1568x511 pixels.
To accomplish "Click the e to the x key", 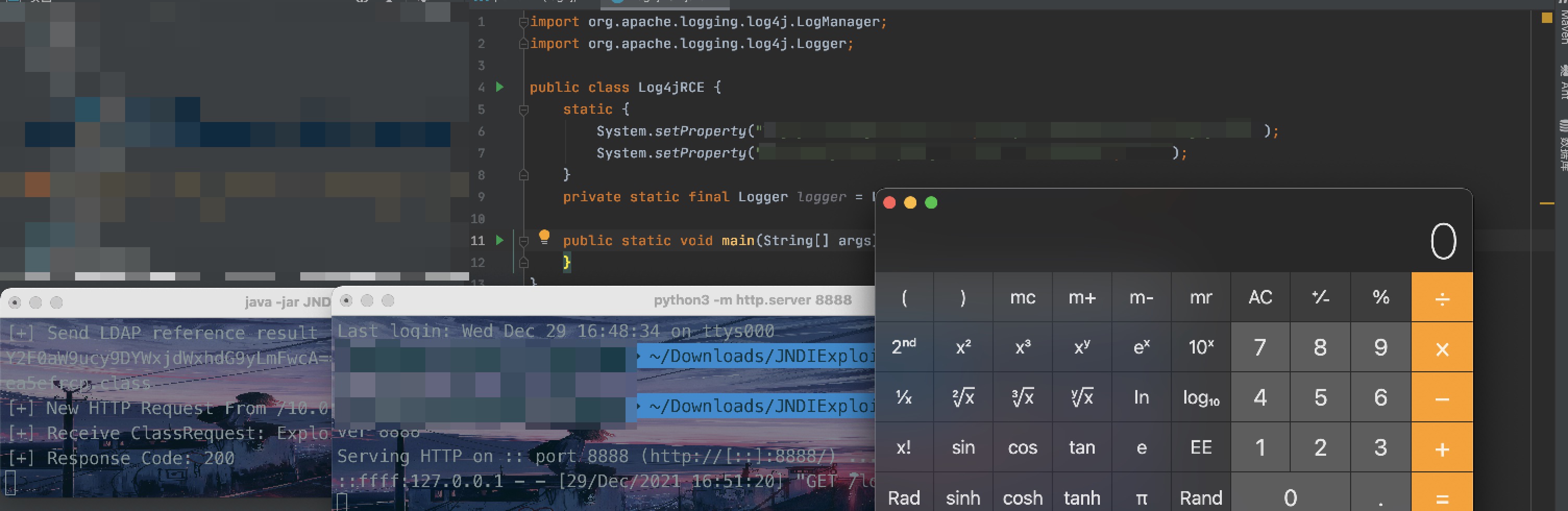I will [1141, 347].
